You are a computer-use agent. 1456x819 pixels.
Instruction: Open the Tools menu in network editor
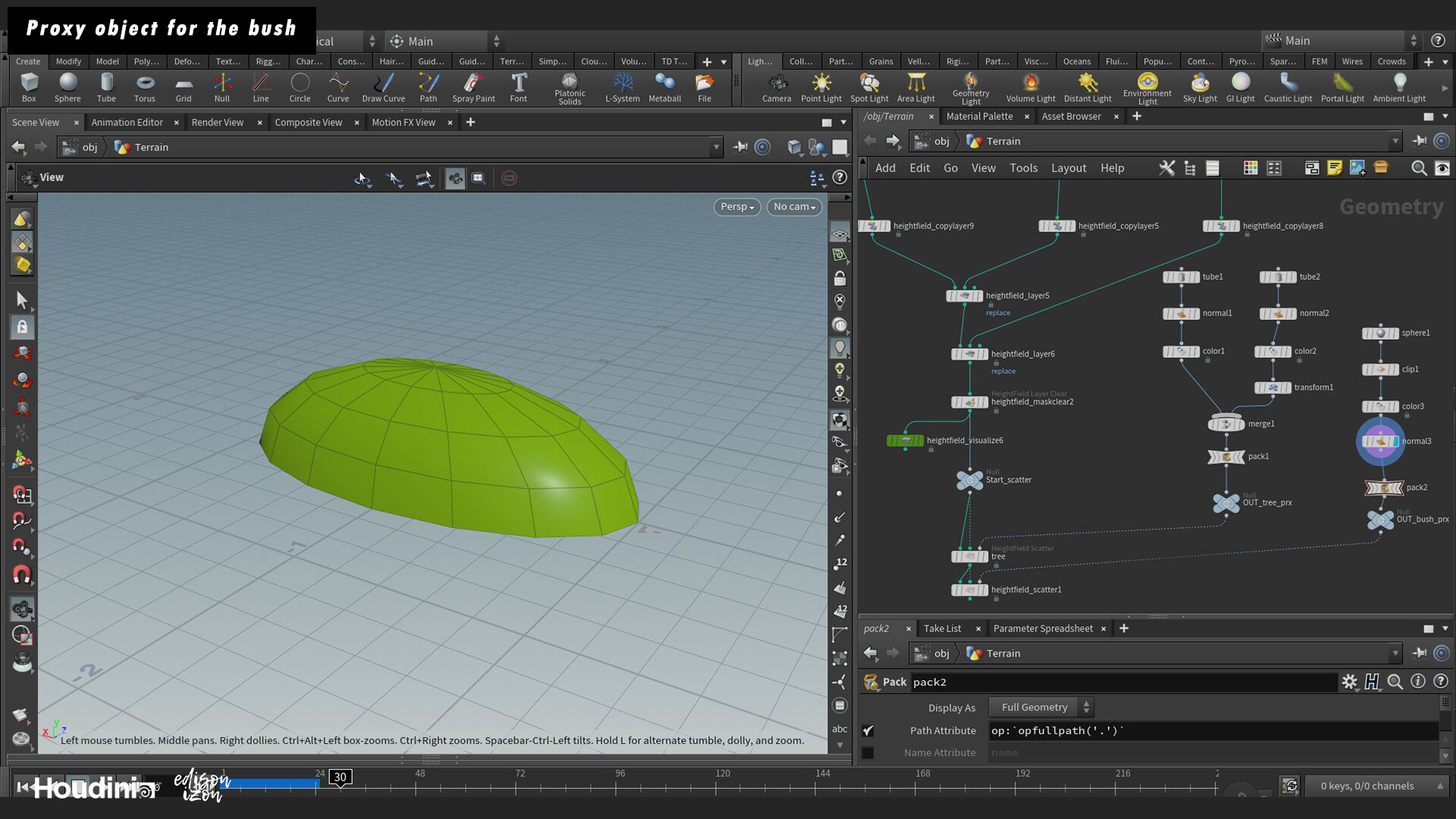tap(1023, 168)
